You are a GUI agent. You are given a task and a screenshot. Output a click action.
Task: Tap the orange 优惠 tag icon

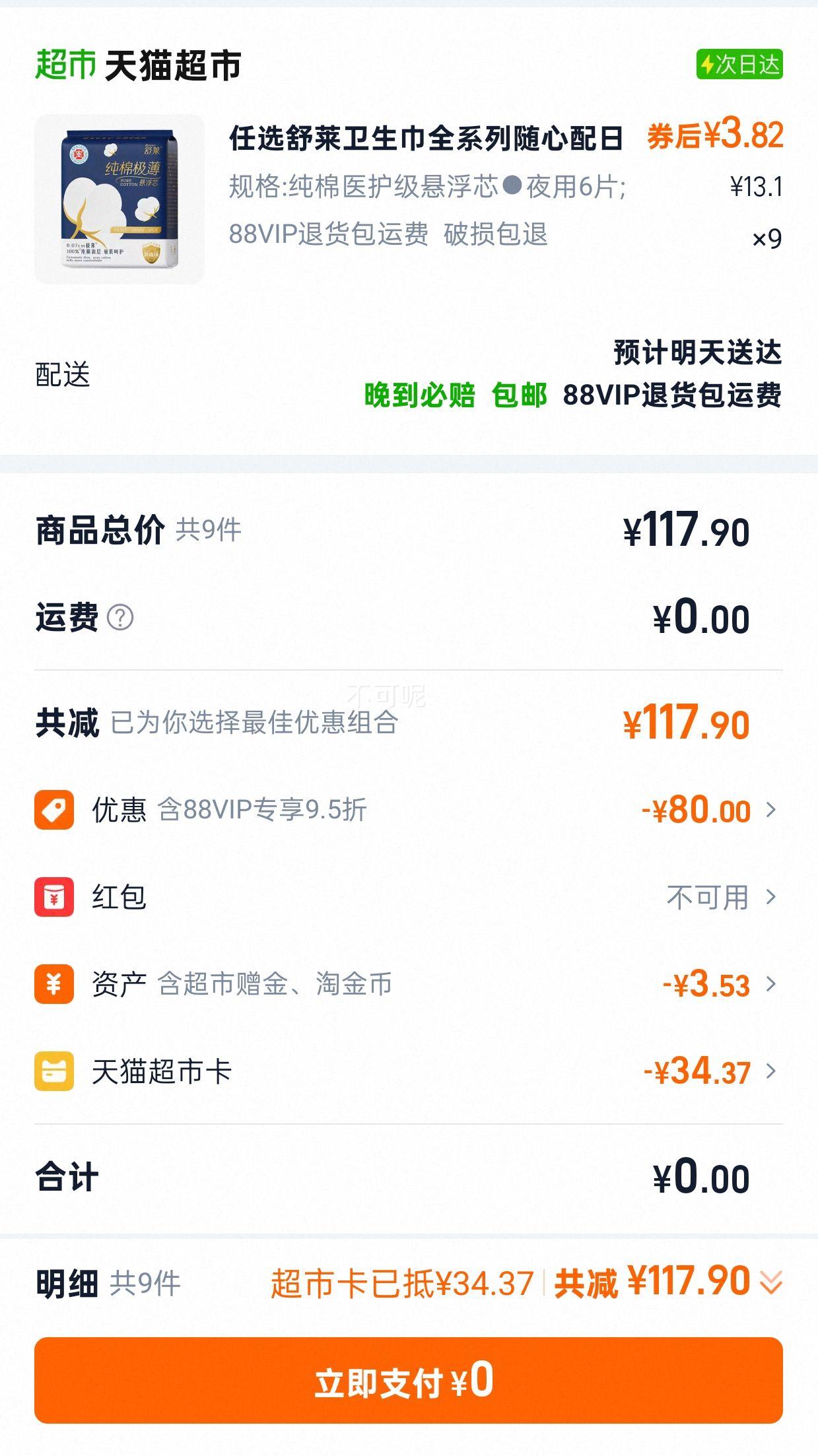click(x=54, y=810)
